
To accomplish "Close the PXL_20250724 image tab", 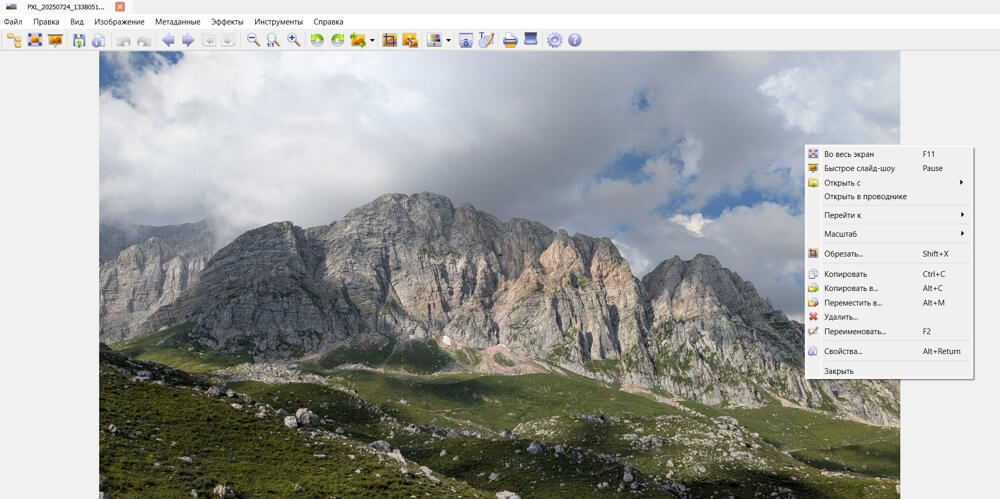I will coord(120,6).
